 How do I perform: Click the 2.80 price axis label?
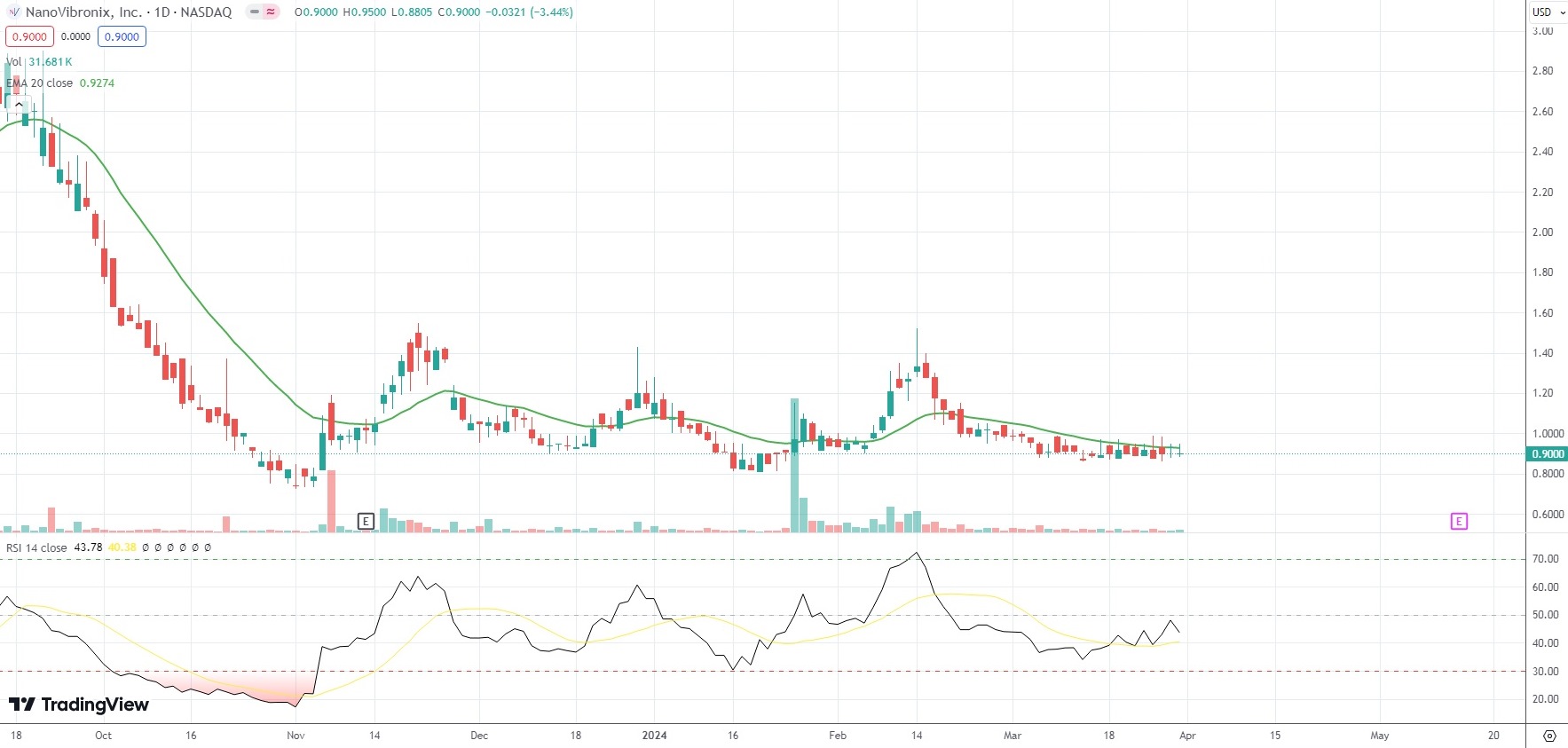[x=1542, y=71]
